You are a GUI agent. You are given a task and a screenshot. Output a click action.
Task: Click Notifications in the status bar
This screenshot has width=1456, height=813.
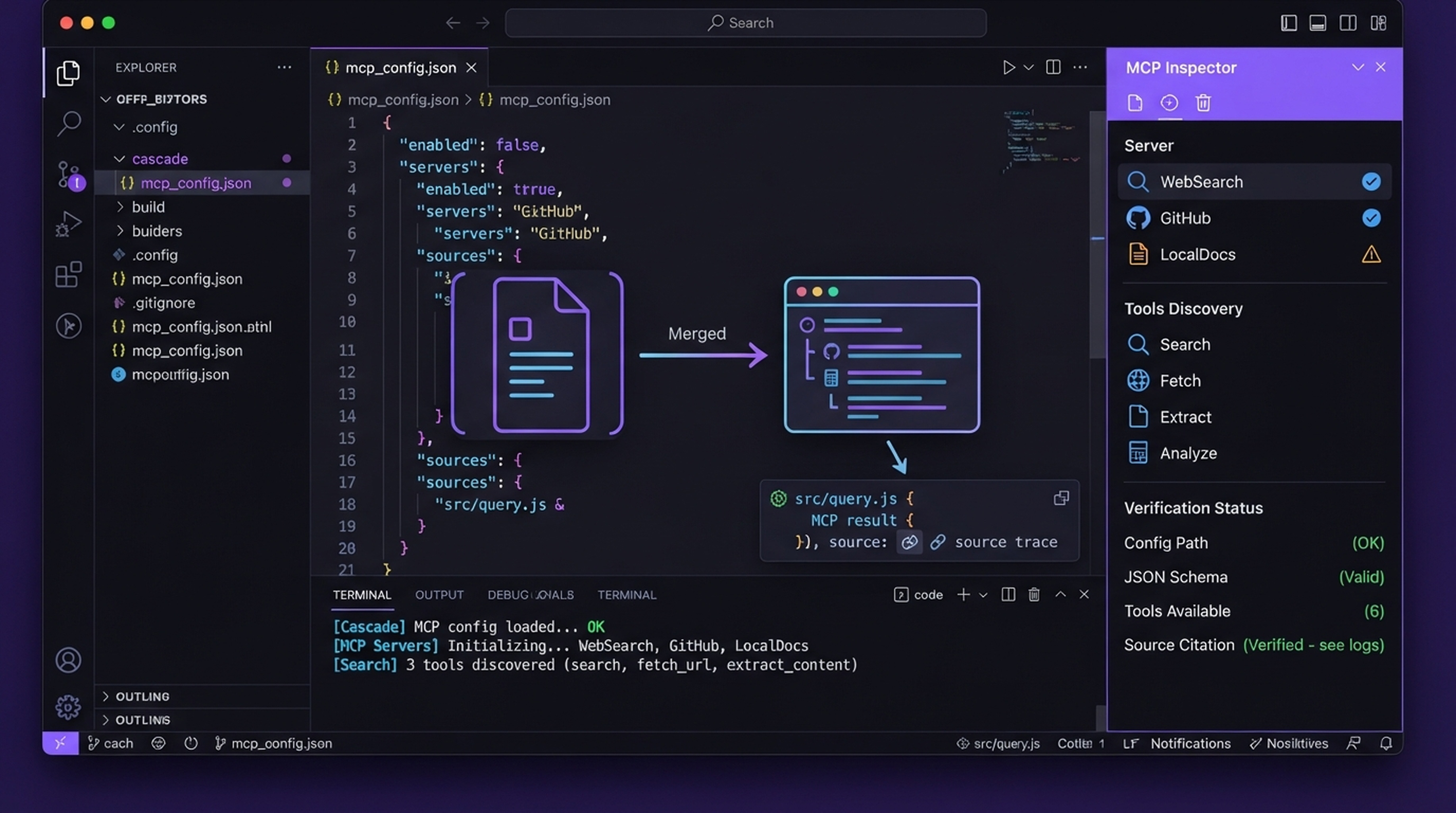click(x=1191, y=744)
